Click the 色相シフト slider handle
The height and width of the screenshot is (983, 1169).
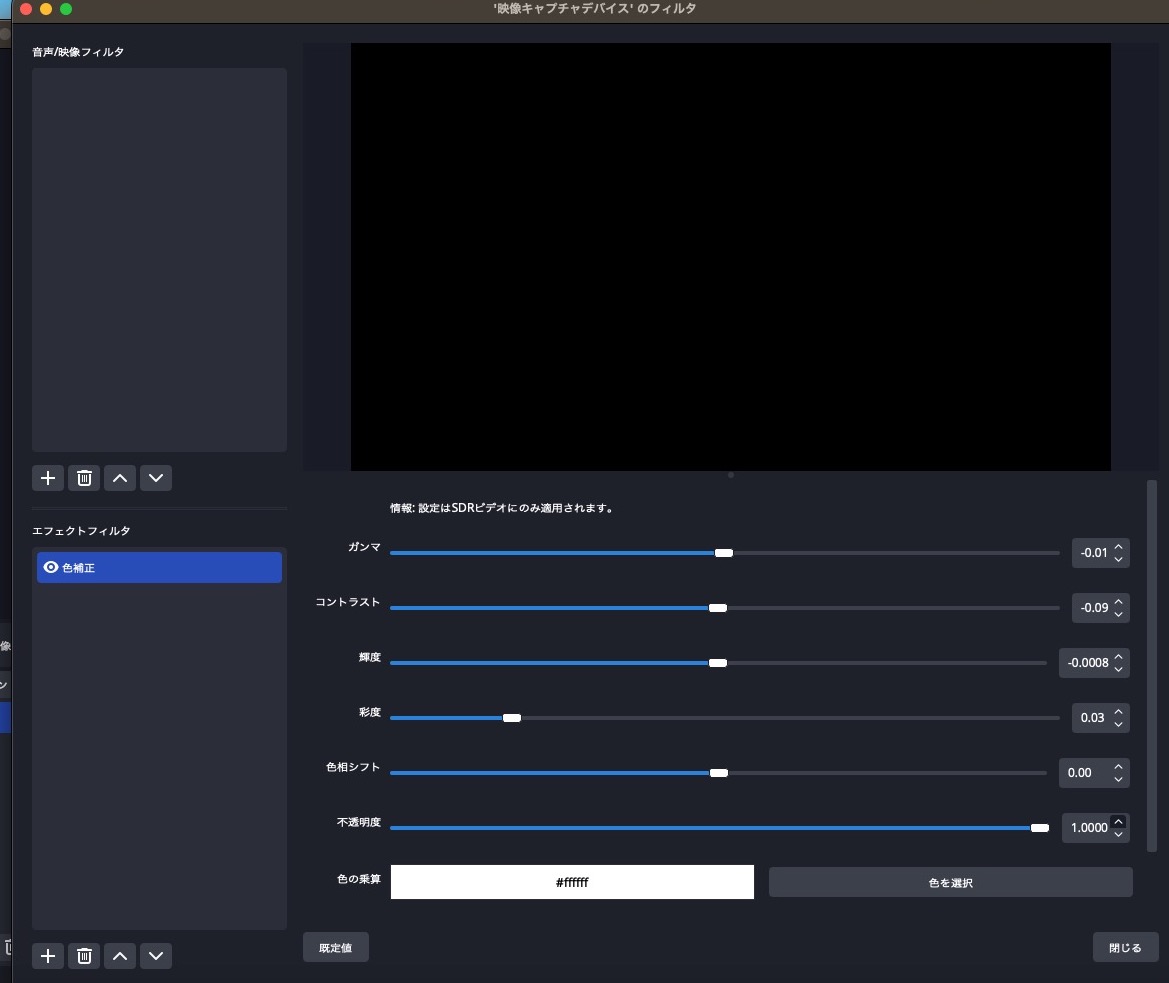coord(719,773)
